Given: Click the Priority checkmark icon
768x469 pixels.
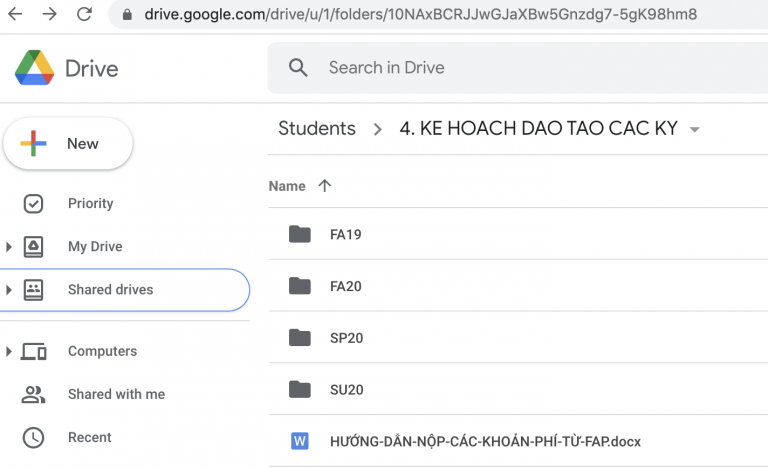Looking at the screenshot, I should click(33, 204).
